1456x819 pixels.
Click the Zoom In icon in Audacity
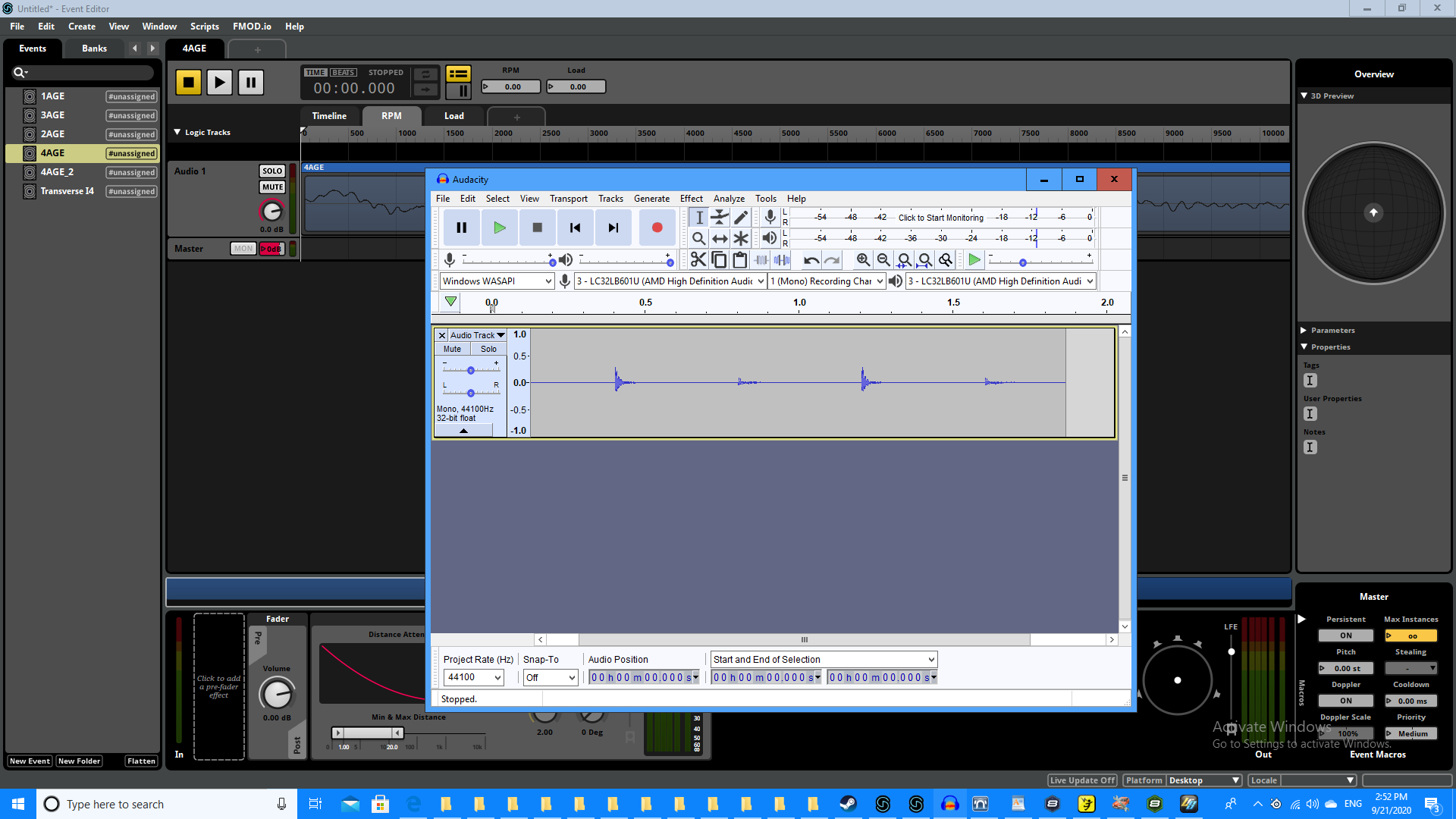click(x=863, y=260)
